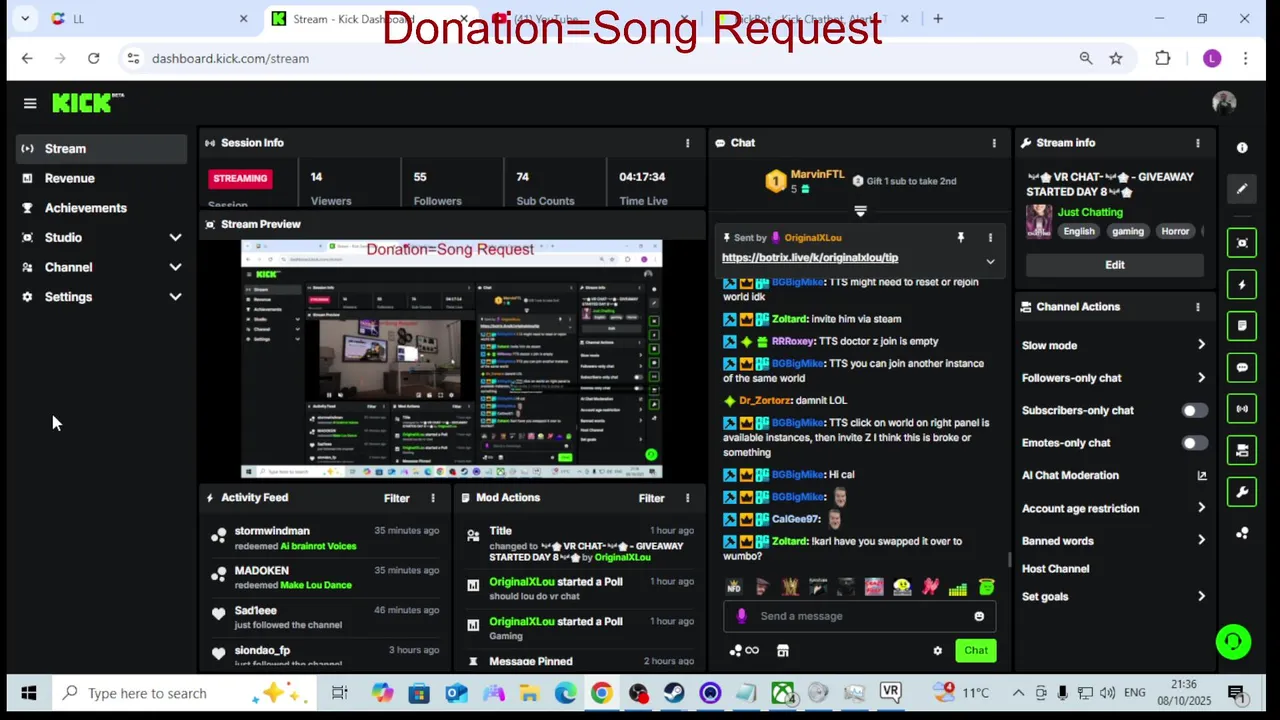Open the Mod Actions Filter

pos(651,498)
